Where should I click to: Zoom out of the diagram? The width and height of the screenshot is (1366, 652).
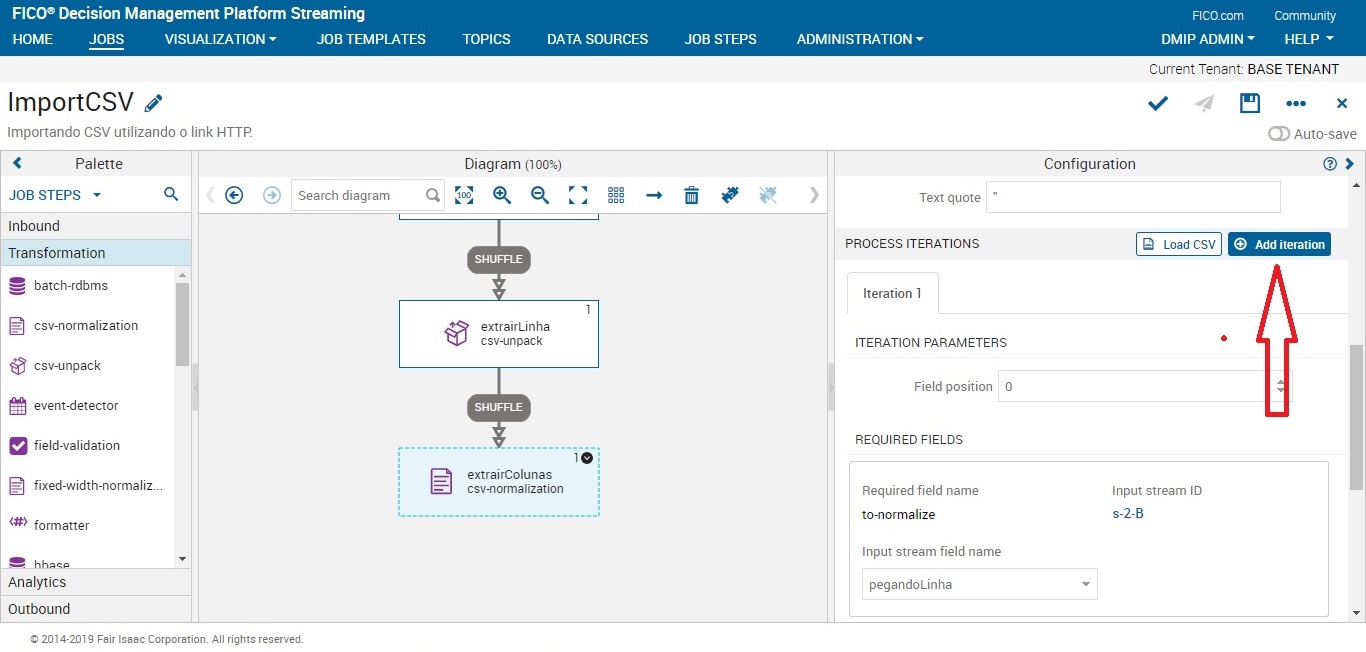click(x=540, y=195)
